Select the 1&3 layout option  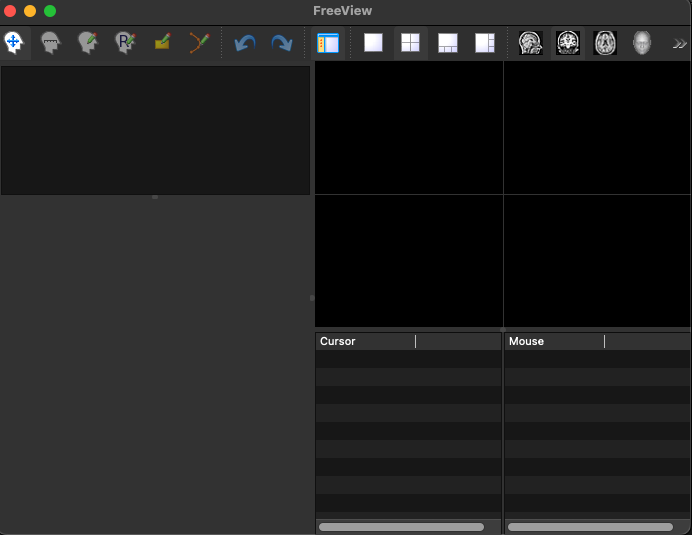point(447,43)
